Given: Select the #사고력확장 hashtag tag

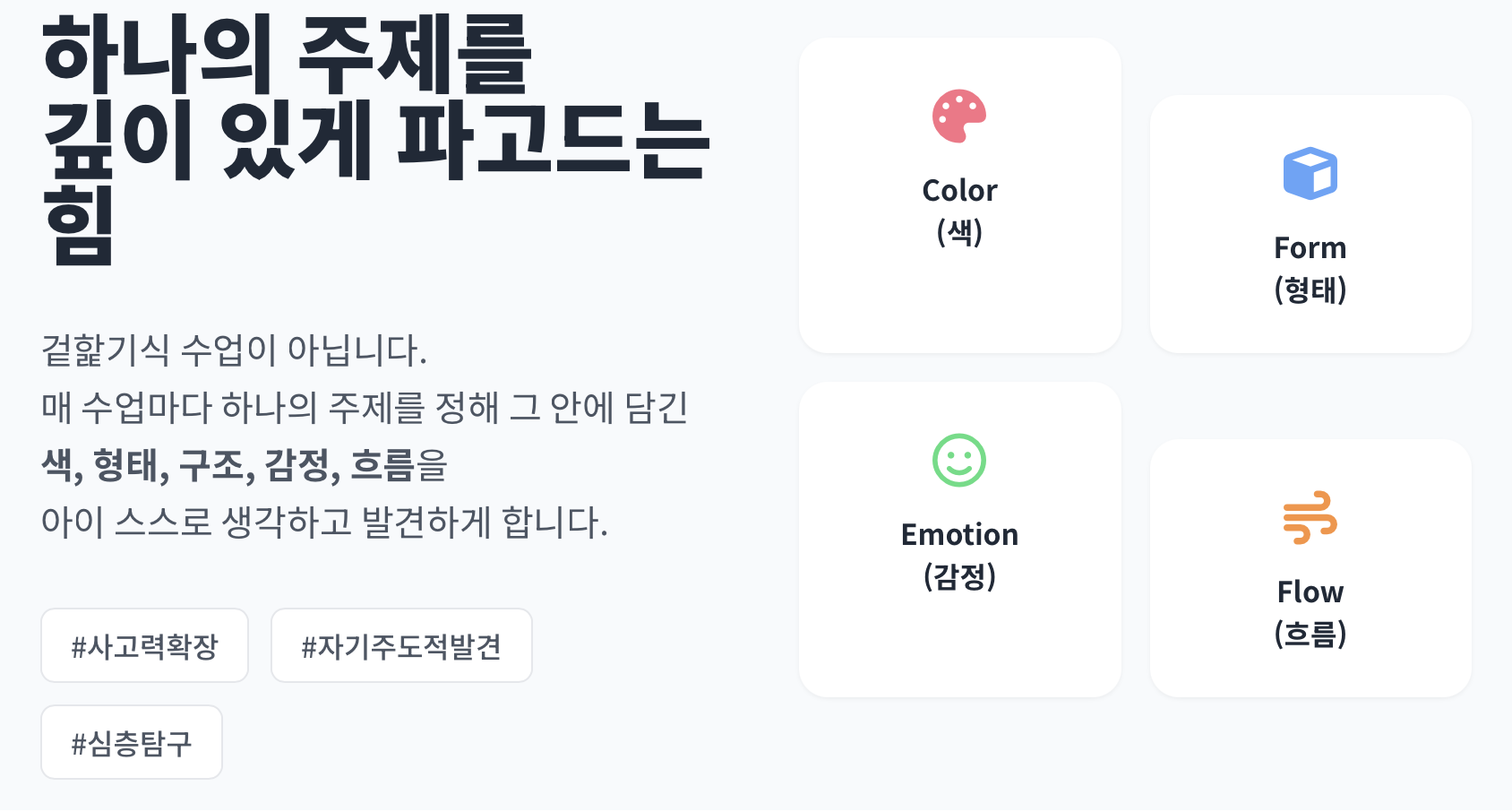Looking at the screenshot, I should coord(144,646).
